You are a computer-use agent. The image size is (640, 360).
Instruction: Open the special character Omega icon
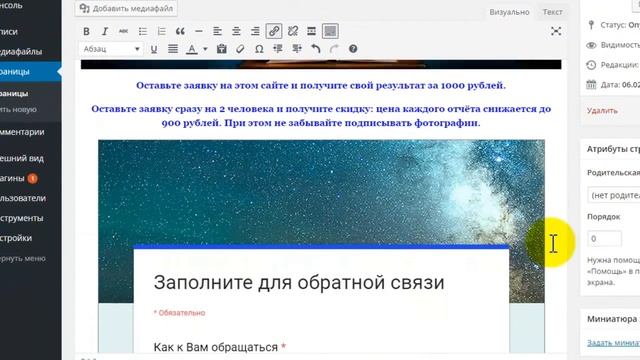tap(259, 49)
